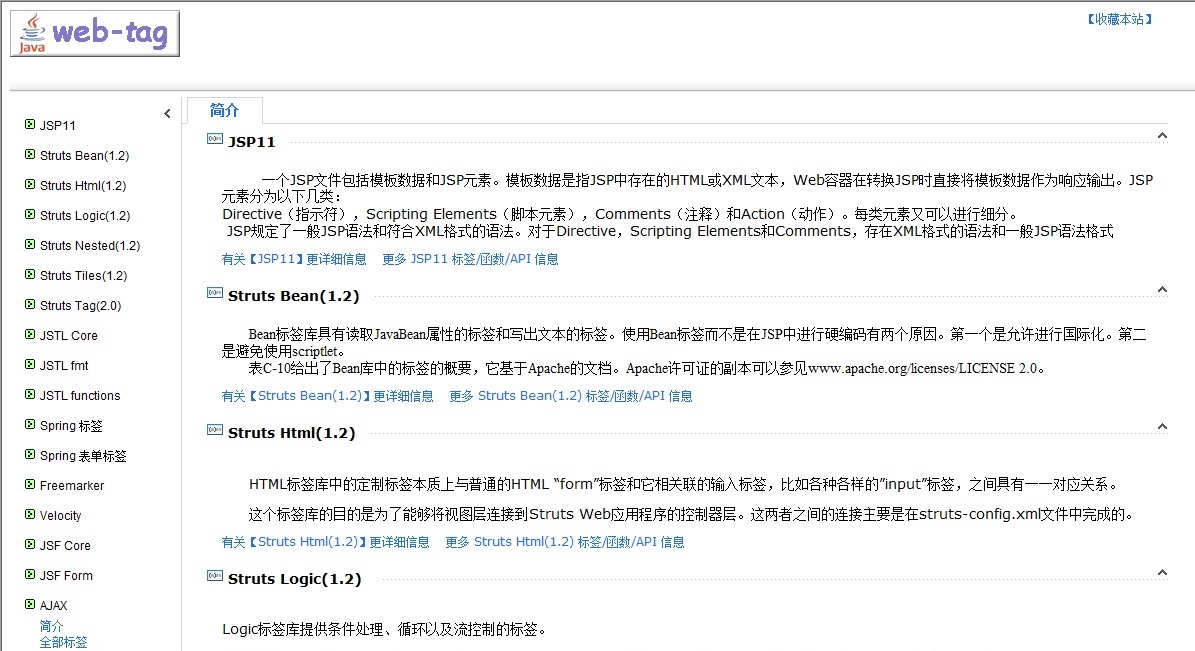Open JSP11 in the sidebar tree

[x=58, y=126]
